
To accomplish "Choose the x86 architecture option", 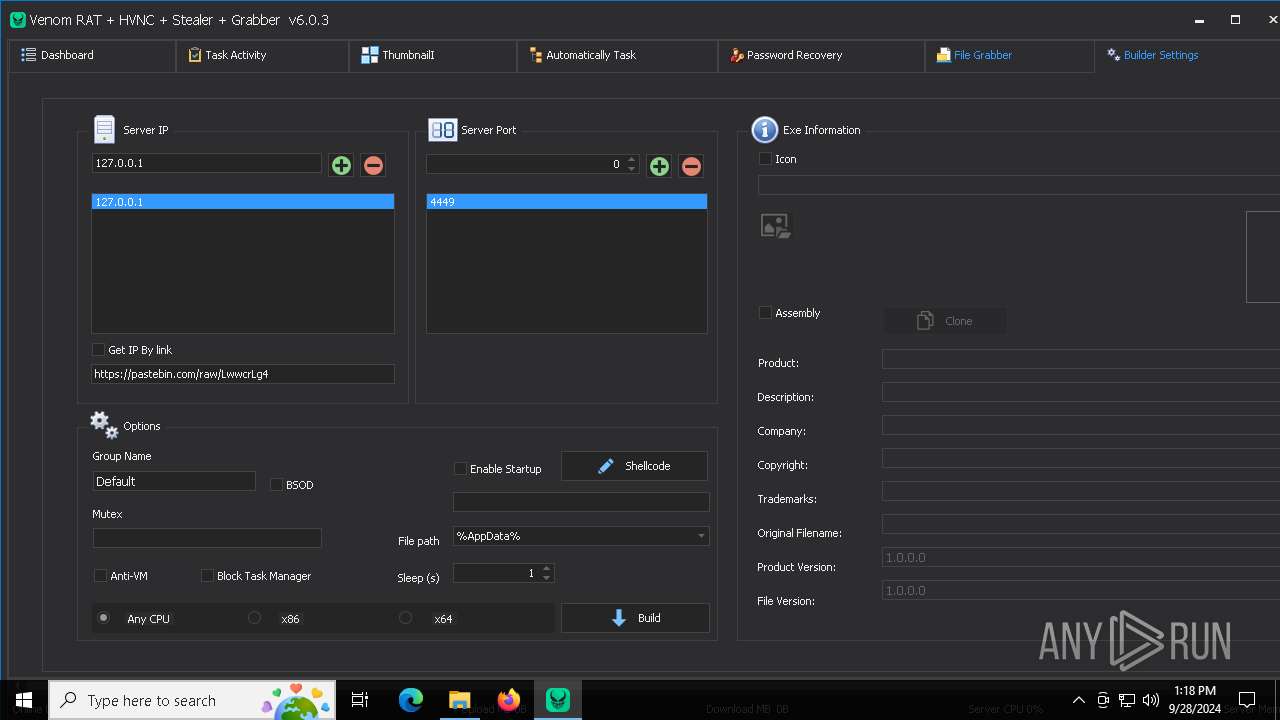I will click(x=254, y=618).
